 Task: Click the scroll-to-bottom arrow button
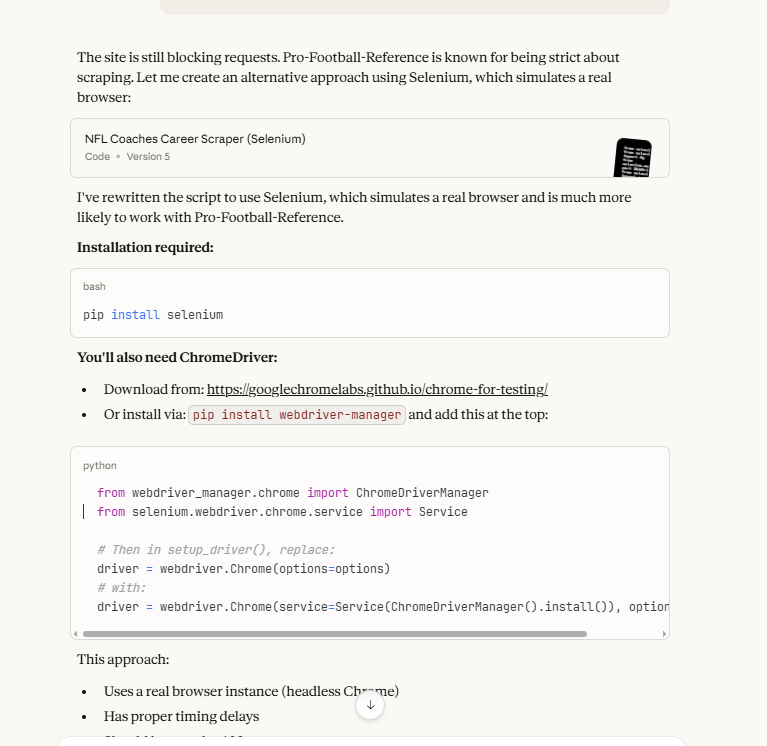coord(370,704)
